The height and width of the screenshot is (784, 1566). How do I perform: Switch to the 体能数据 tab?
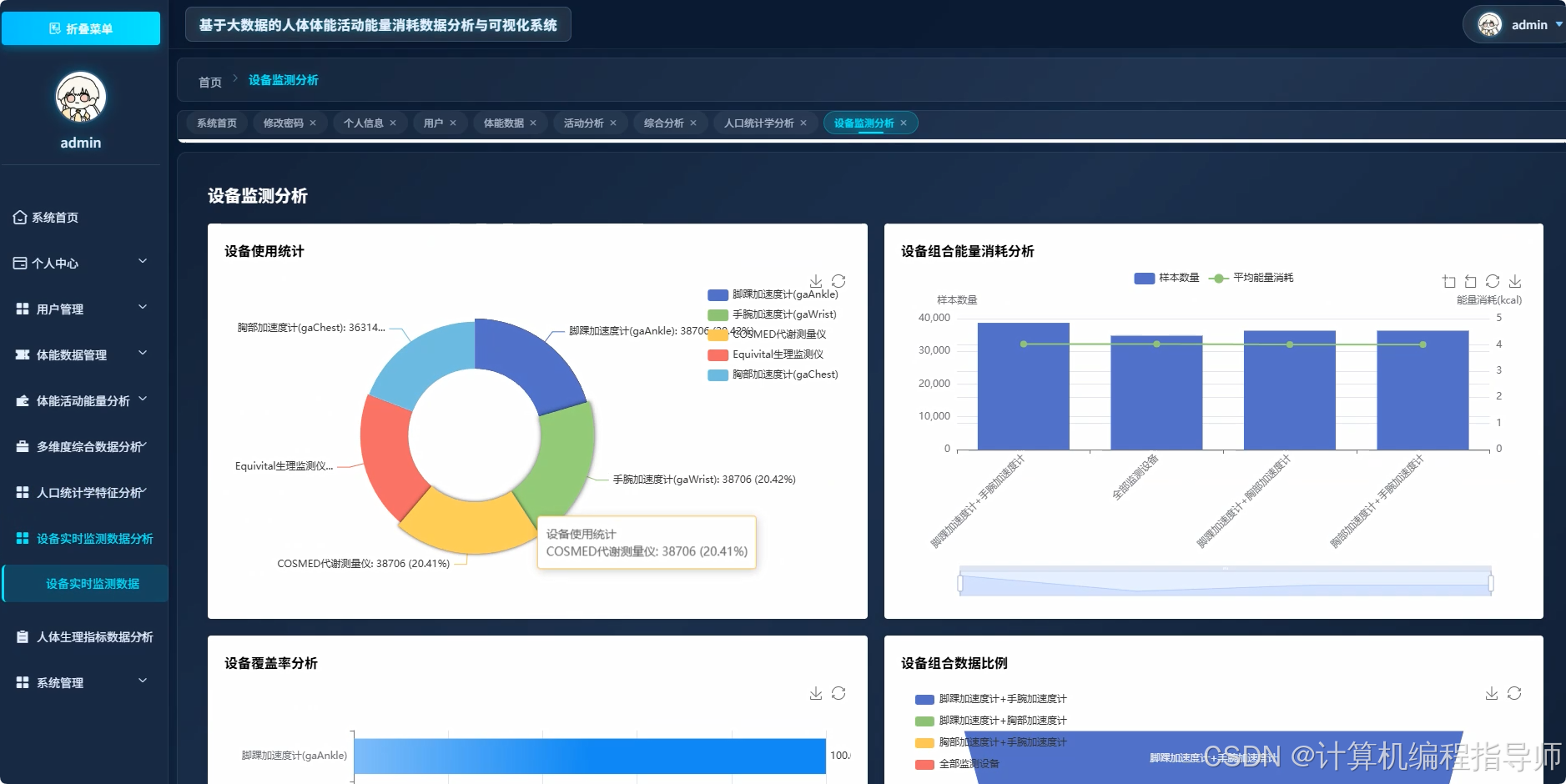pyautogui.click(x=504, y=123)
